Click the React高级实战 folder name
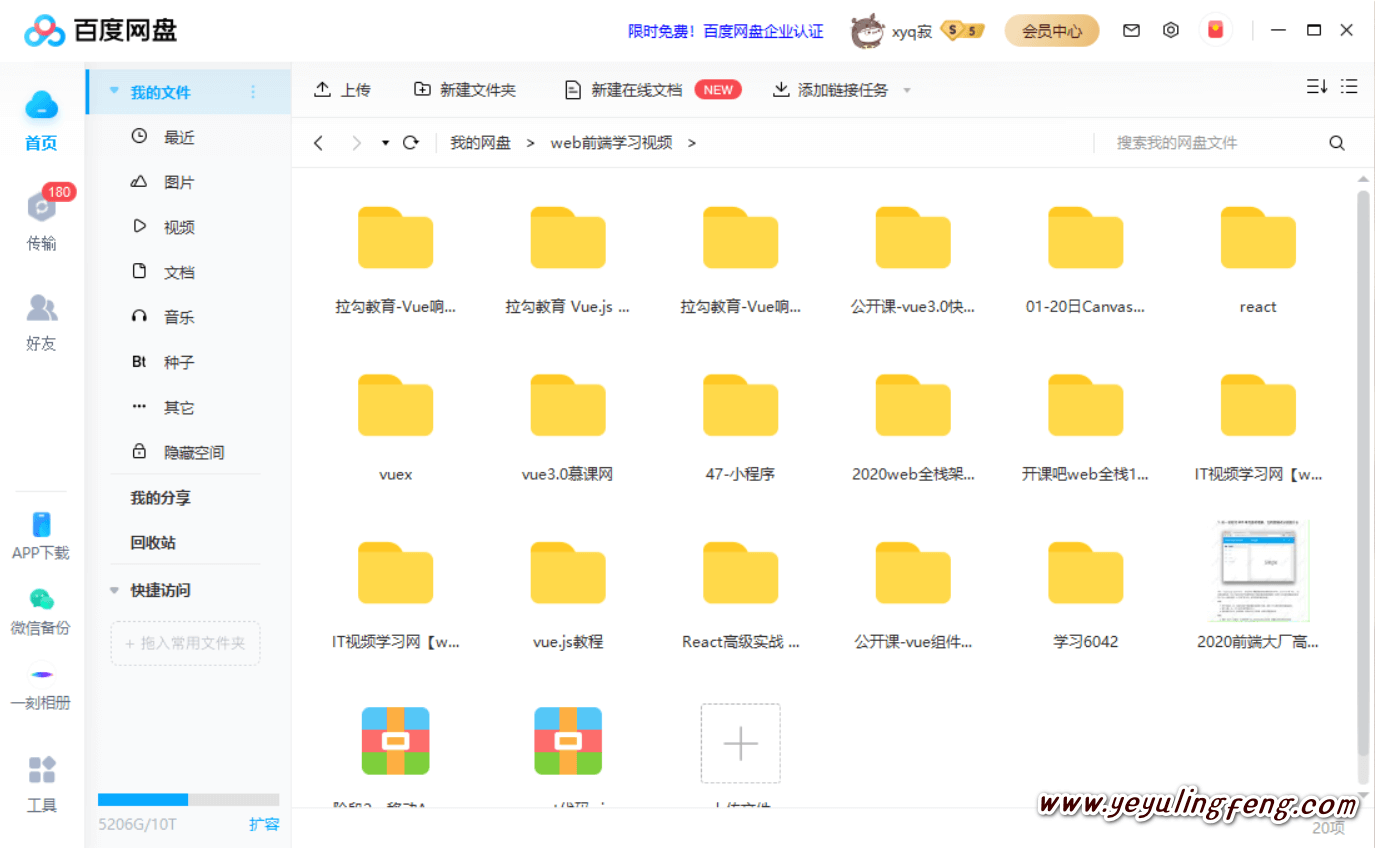1375x848 pixels. click(741, 641)
